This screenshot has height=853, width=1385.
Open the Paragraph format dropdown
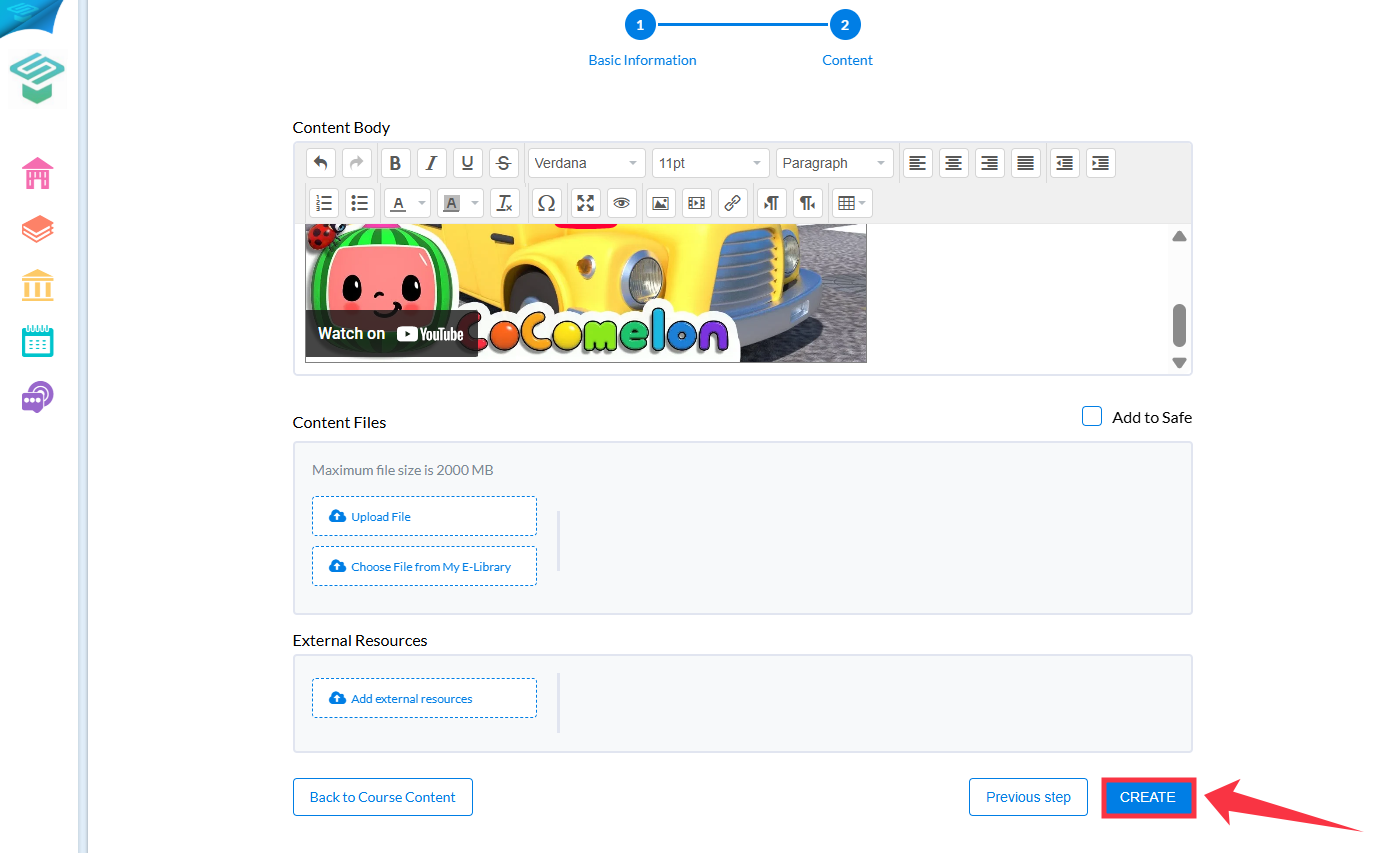tap(834, 163)
